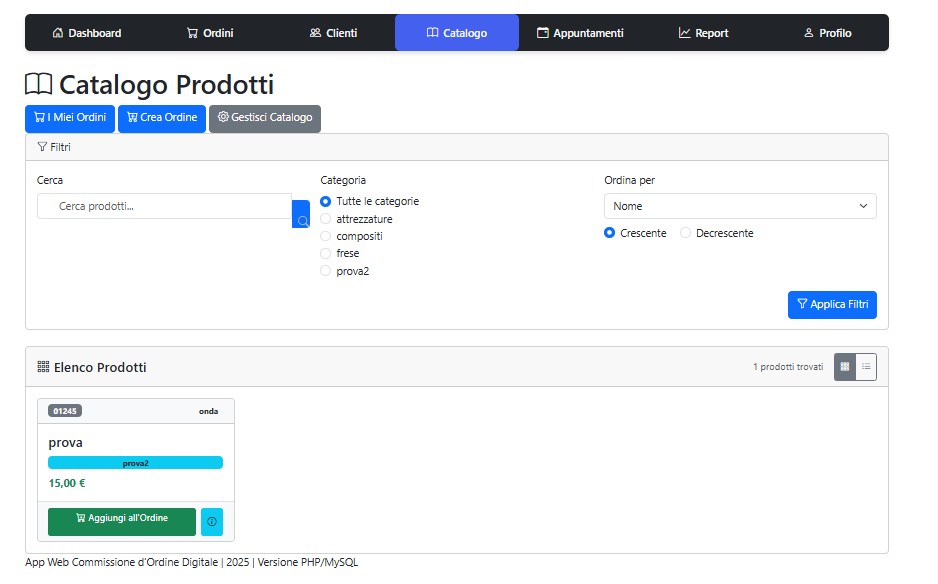Open Gestisci Catalogo with gear icon
Image resolution: width=938 pixels, height=584 pixels.
coord(265,118)
